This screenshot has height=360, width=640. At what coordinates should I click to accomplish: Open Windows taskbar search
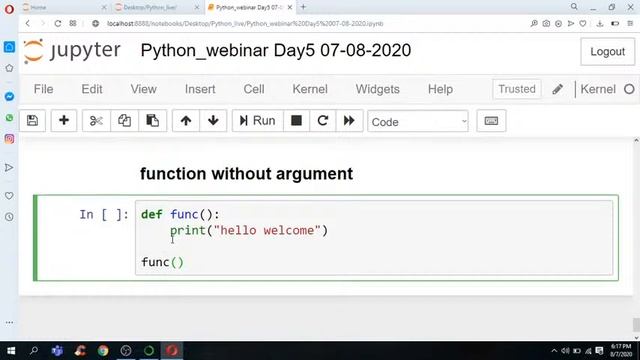34,351
